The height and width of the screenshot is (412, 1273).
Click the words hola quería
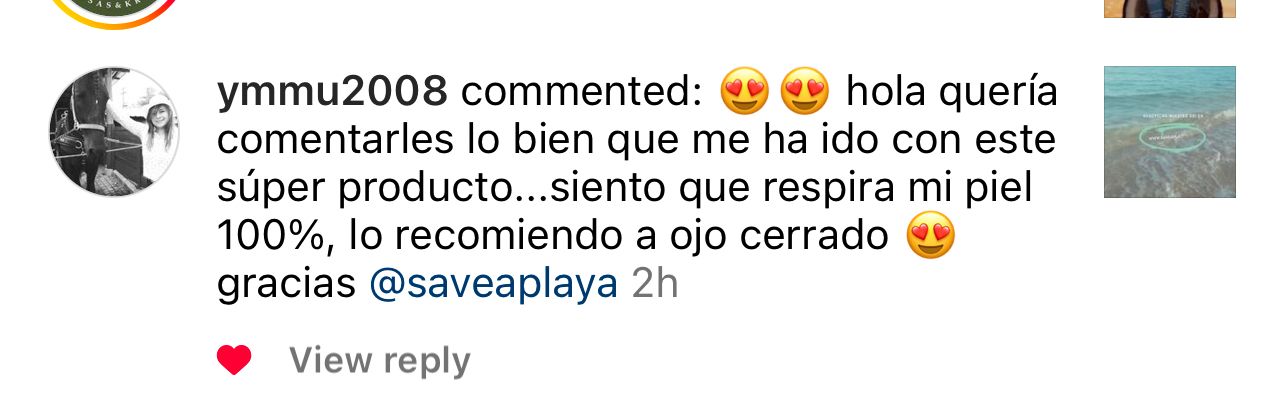point(952,93)
